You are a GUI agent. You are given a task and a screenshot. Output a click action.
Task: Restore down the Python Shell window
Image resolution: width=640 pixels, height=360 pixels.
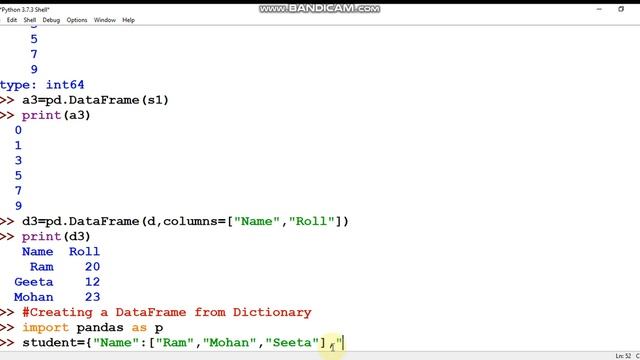click(x=621, y=9)
